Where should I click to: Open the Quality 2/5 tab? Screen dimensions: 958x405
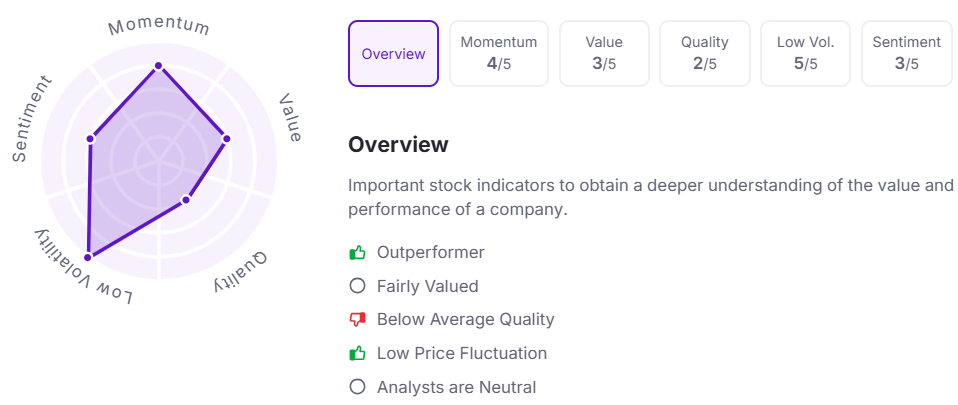[x=704, y=54]
